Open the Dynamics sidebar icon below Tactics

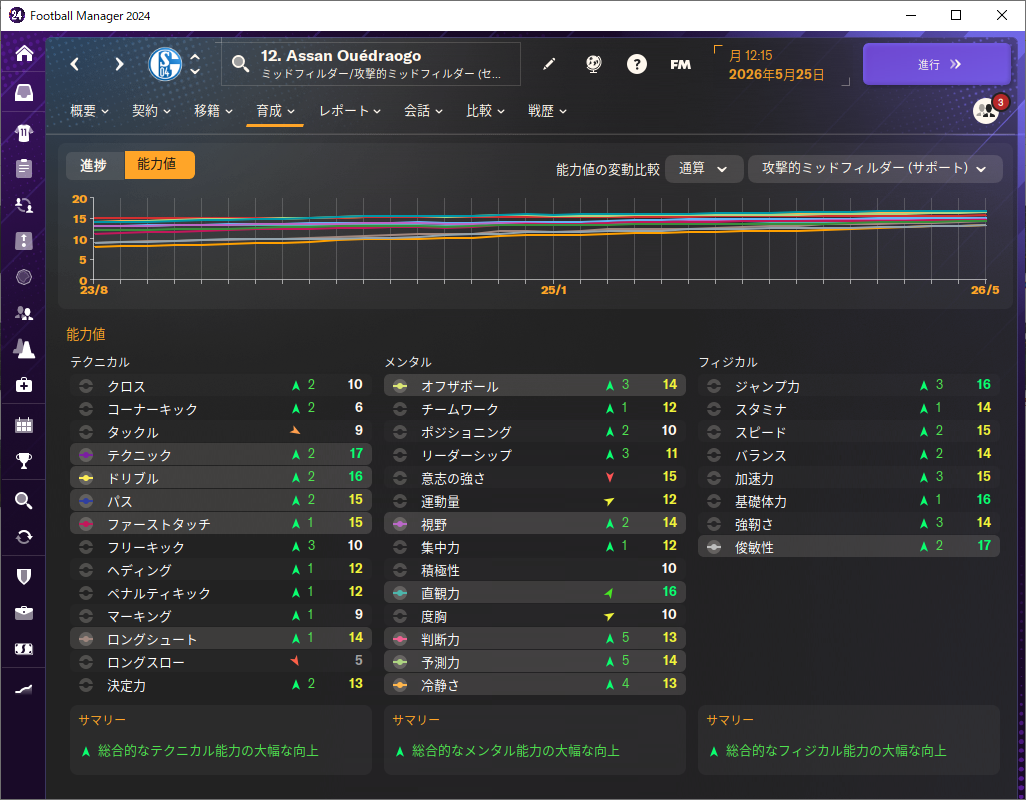[24, 205]
